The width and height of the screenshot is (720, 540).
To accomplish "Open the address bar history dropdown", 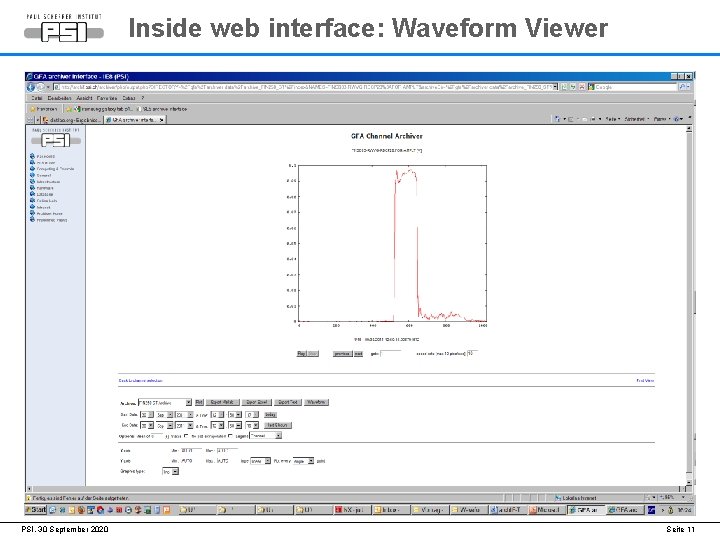I will pyautogui.click(x=555, y=87).
